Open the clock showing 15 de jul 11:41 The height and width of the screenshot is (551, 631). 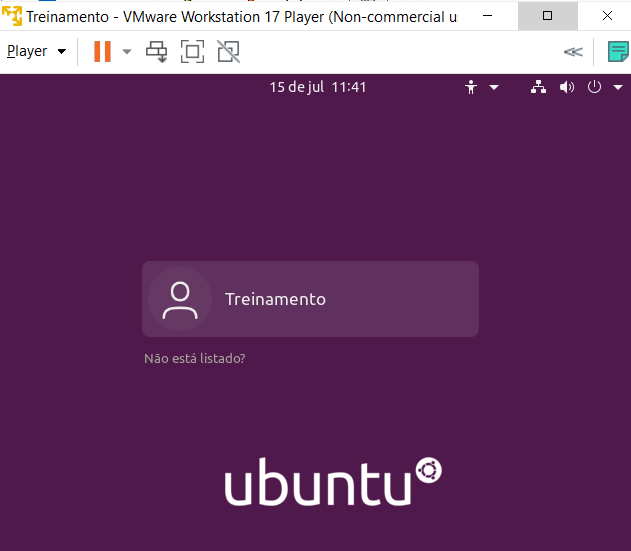318,87
